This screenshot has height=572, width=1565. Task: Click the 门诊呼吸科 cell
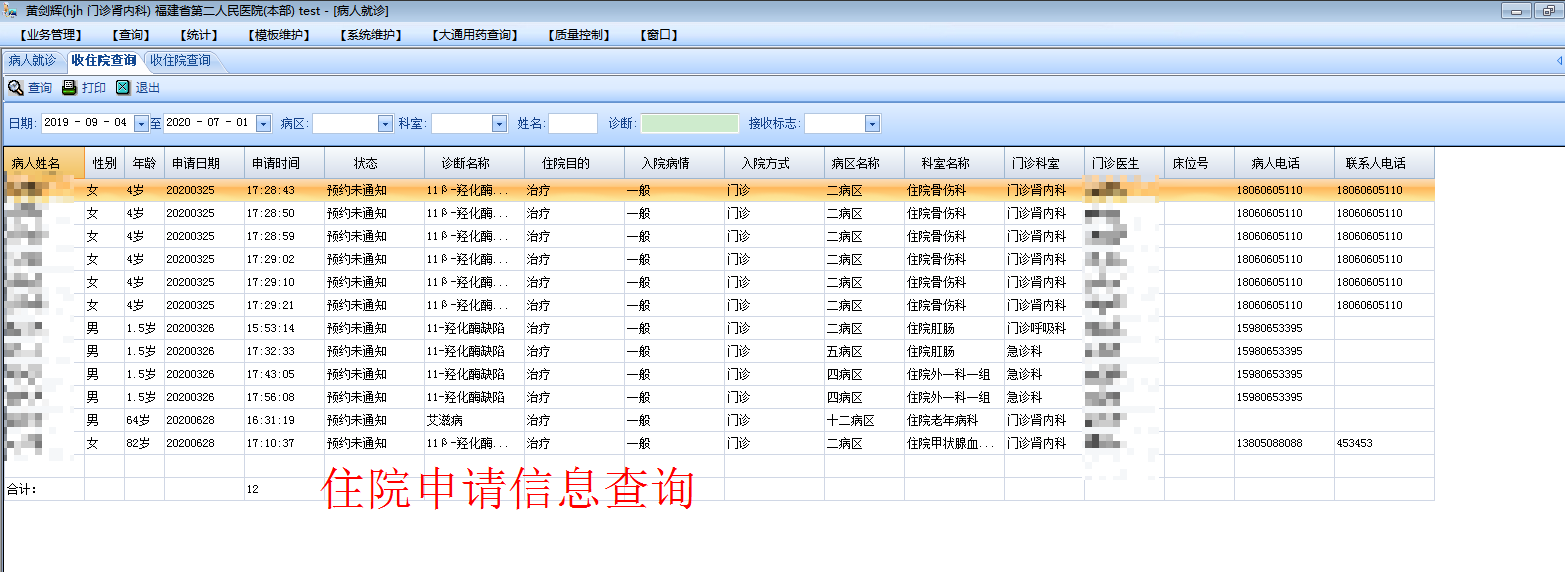[x=1044, y=328]
